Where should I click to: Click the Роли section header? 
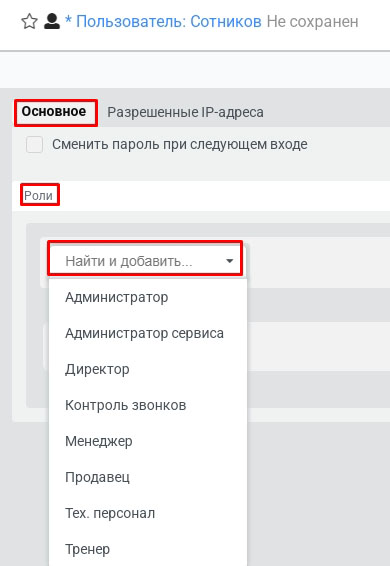pyautogui.click(x=39, y=196)
